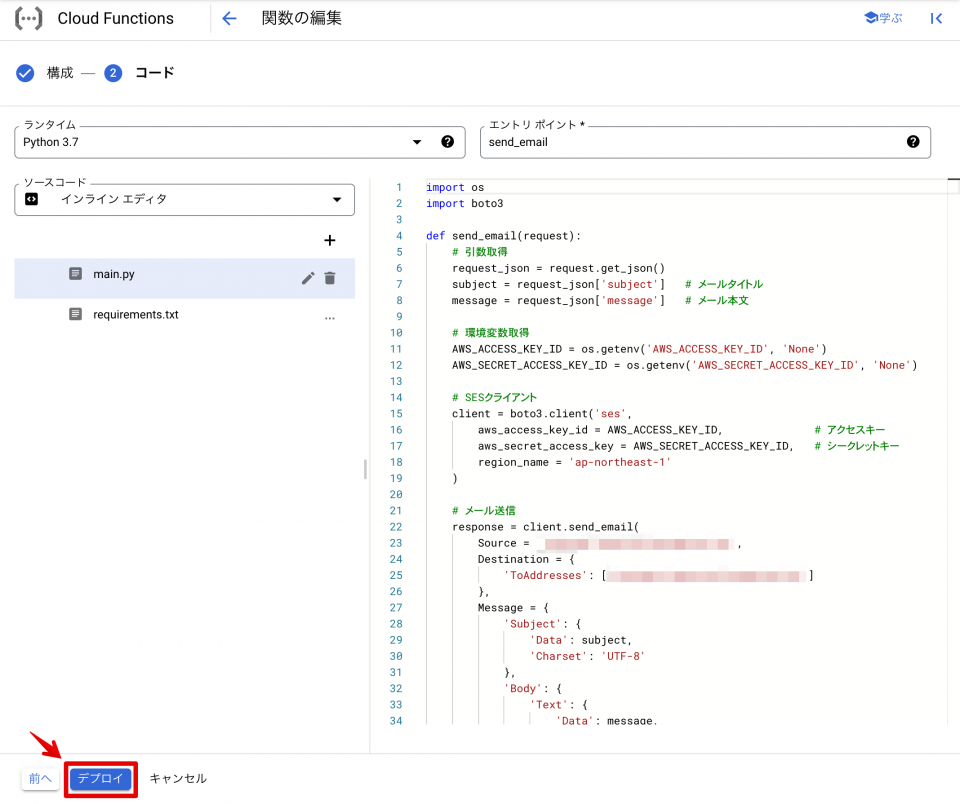This screenshot has height=804, width=960.
Task: Click 'request_json = request.get_json()' line
Action: [558, 268]
